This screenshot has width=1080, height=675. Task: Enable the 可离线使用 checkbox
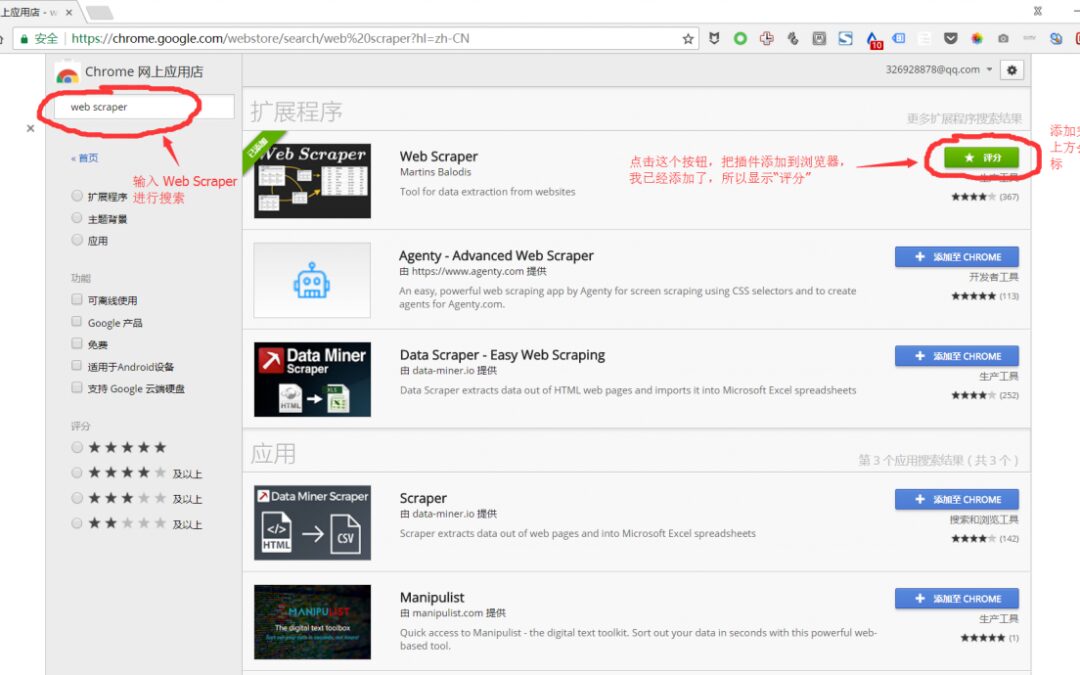tap(77, 300)
